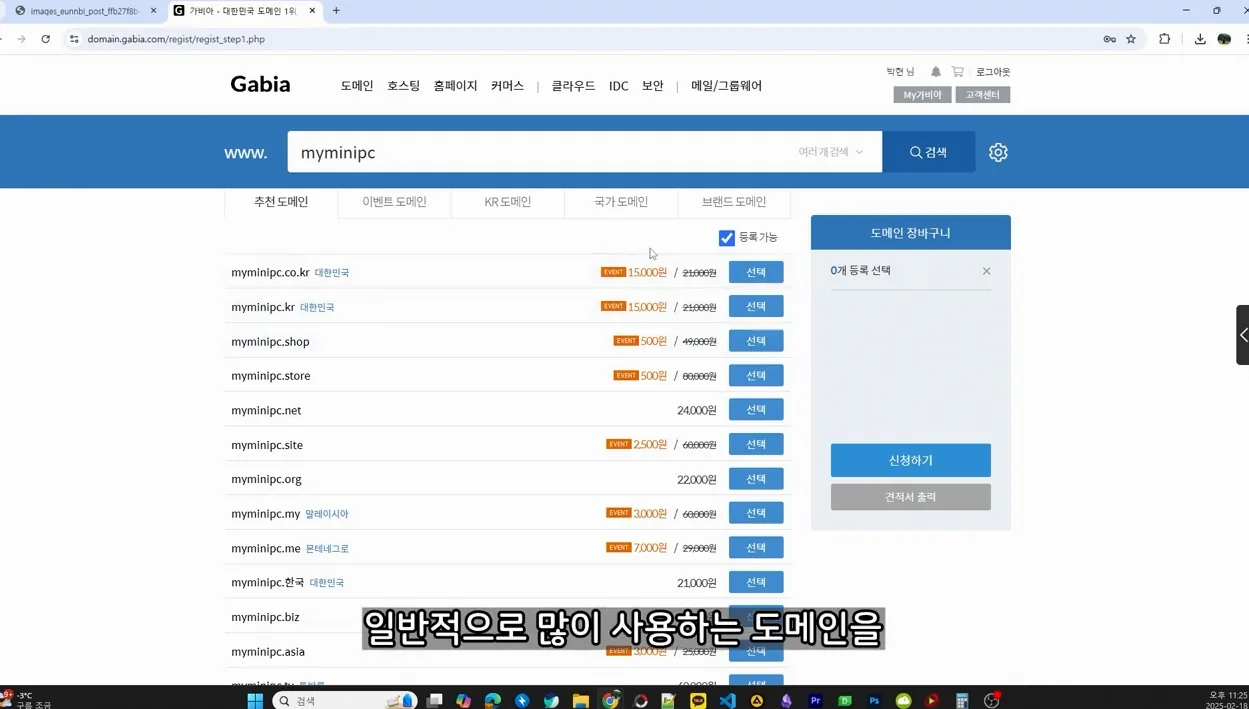Image resolution: width=1249 pixels, height=709 pixels.
Task: Open File Explorer from the taskbar
Action: pos(581,700)
